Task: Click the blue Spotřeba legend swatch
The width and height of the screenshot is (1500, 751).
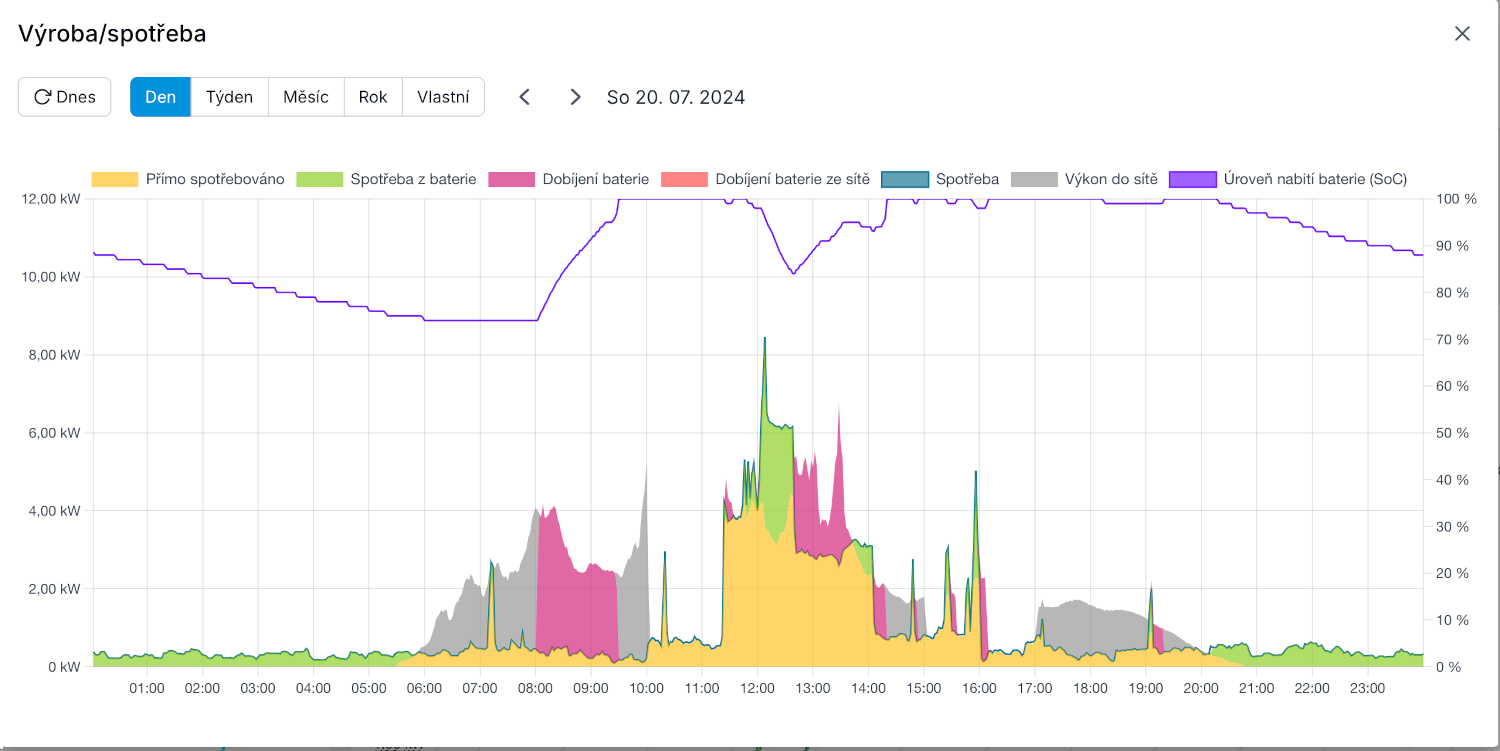Action: [905, 179]
